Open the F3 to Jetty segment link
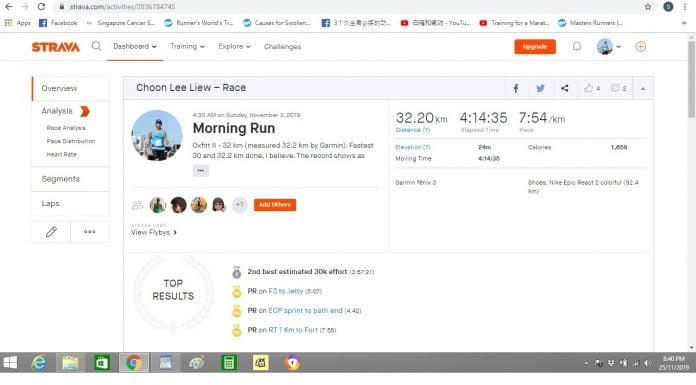696x385 pixels. 285,291
